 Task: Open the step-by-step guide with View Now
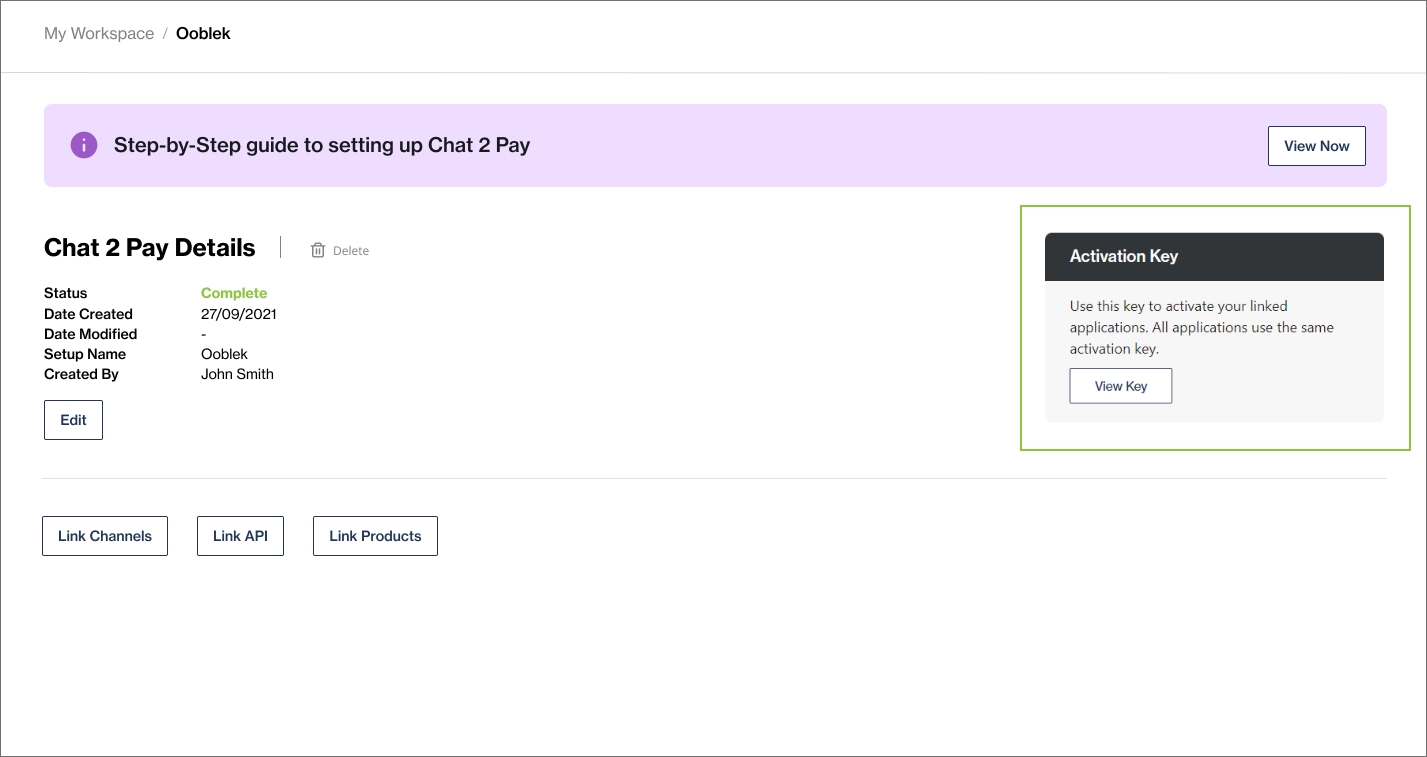1316,146
